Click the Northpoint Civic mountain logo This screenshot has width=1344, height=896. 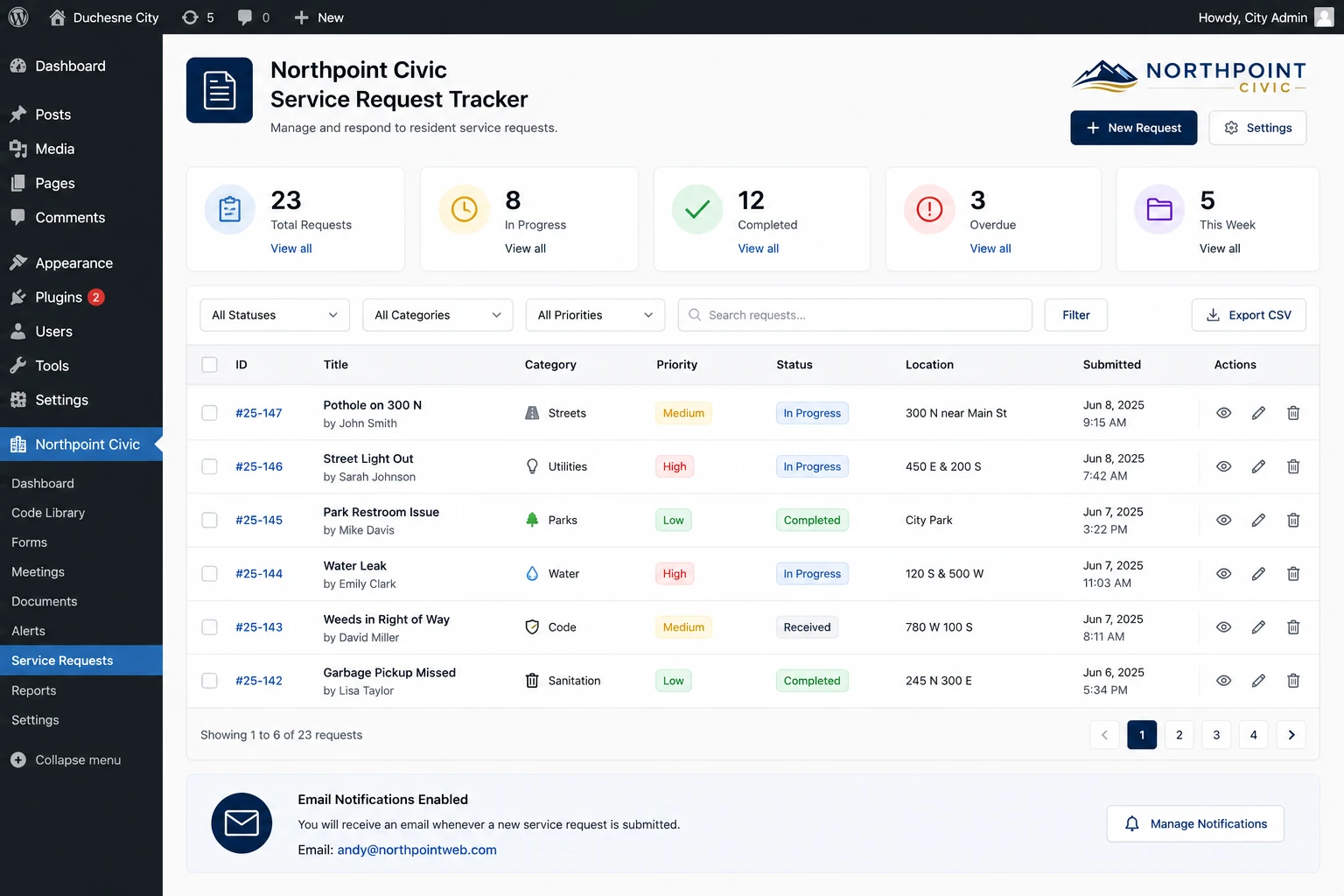point(1189,76)
